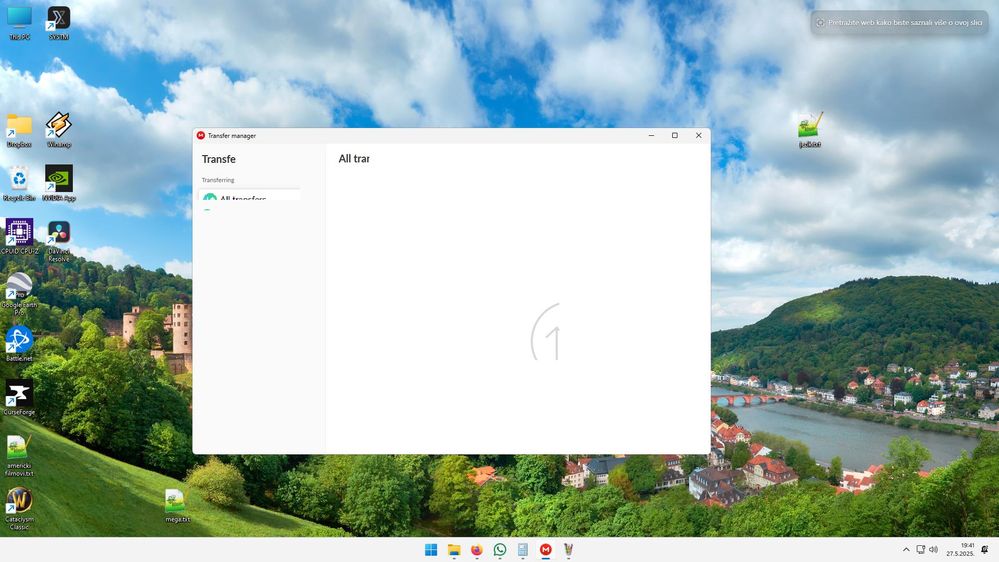Select the DaVinci Resolve desktop shortcut
The image size is (999, 562).
[59, 235]
